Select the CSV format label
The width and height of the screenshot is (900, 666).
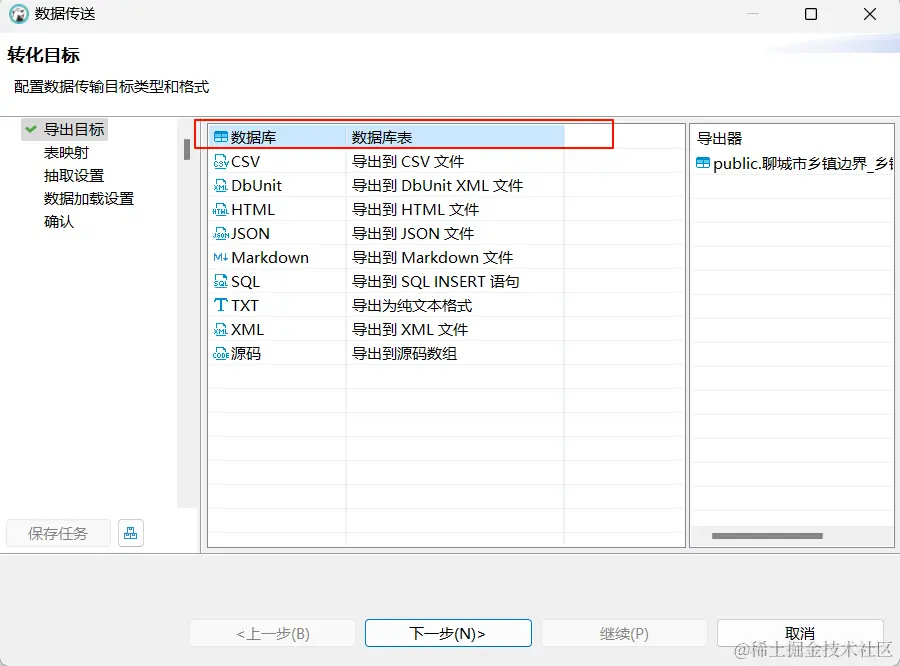pyautogui.click(x=246, y=162)
